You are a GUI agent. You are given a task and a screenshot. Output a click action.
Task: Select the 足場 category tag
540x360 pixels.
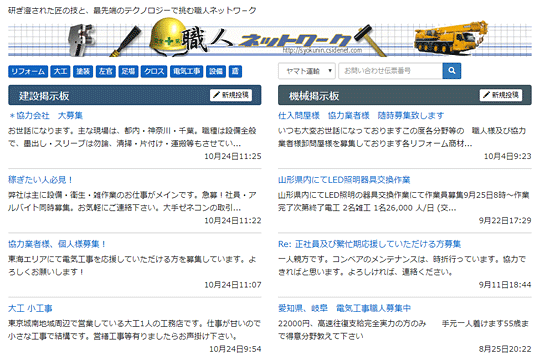[x=128, y=71]
